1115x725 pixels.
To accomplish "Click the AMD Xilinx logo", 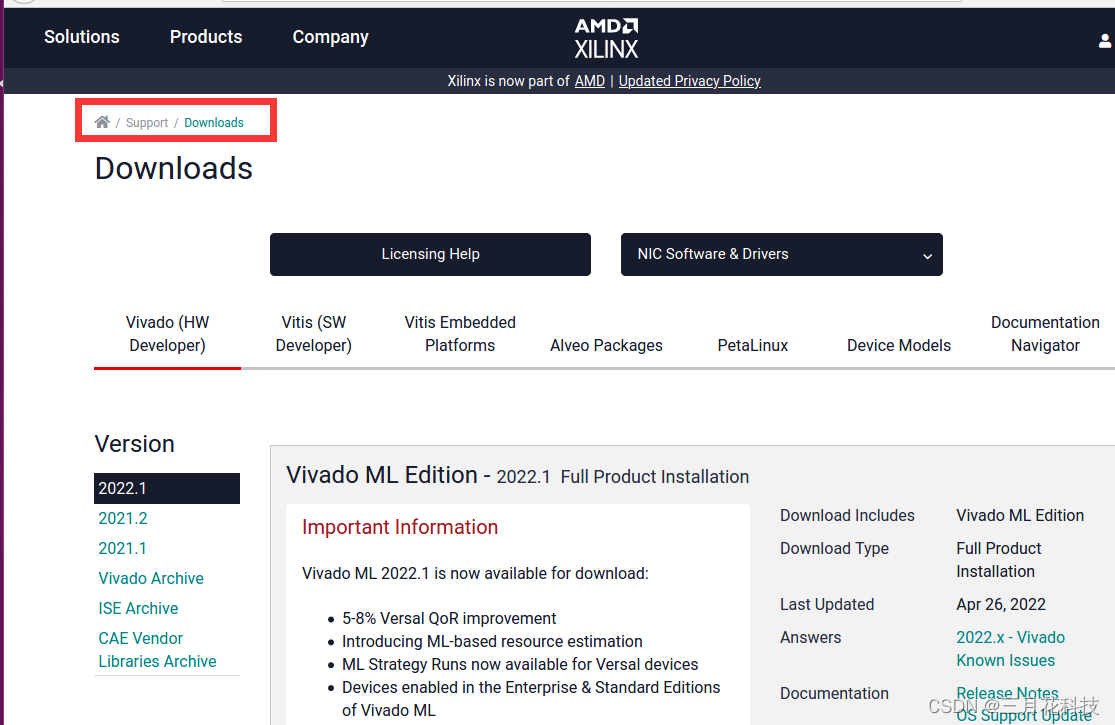I will (x=606, y=37).
